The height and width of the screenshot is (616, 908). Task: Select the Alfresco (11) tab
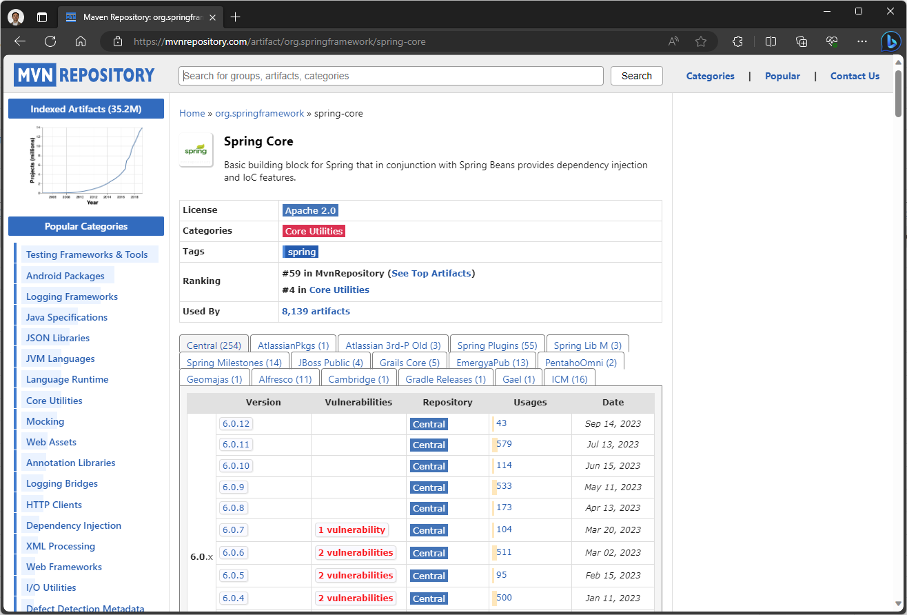pyautogui.click(x=285, y=379)
